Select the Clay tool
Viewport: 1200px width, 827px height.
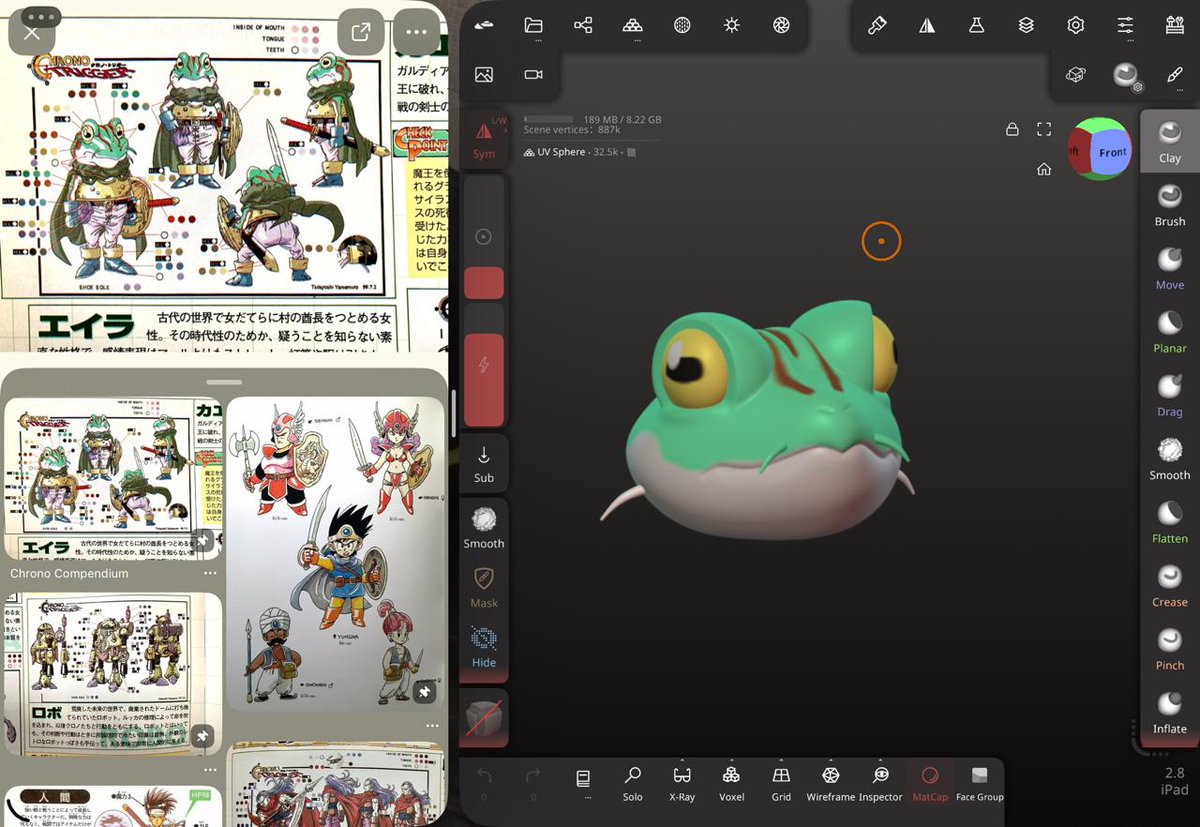coord(1170,141)
